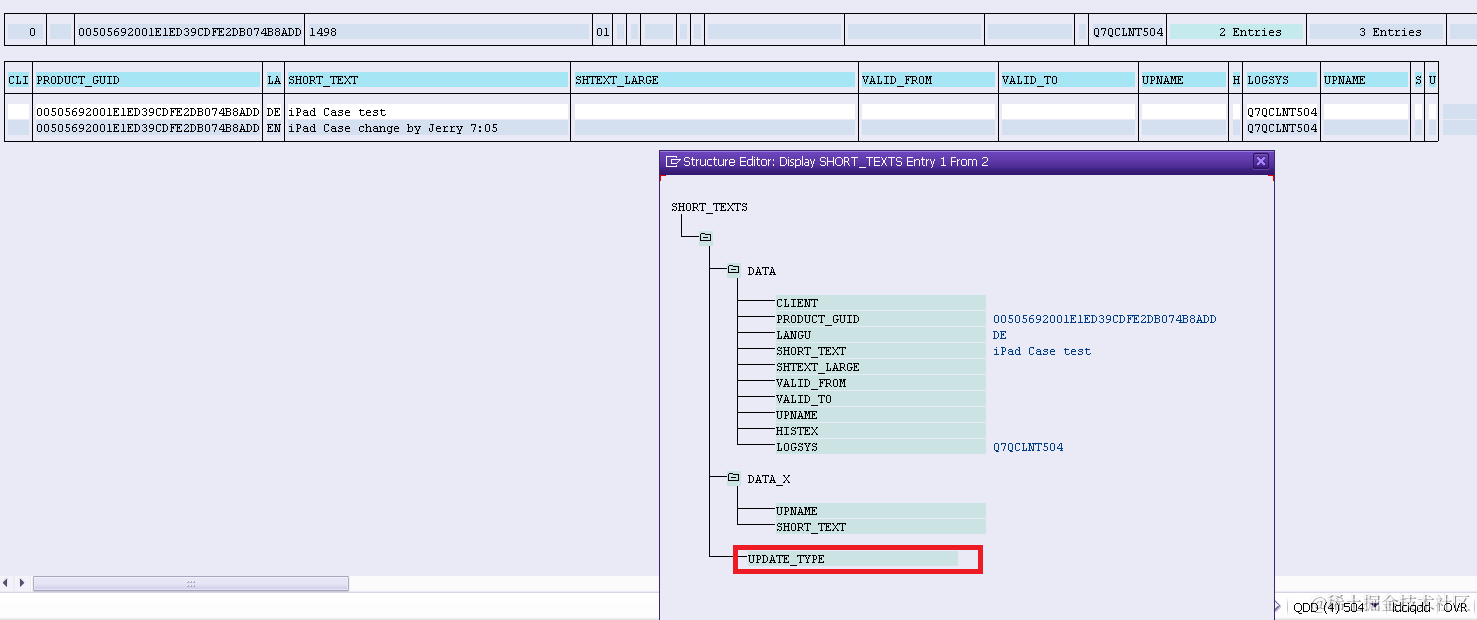The image size is (1477, 620).
Task: Click the EN language cell in the table
Action: 273,128
